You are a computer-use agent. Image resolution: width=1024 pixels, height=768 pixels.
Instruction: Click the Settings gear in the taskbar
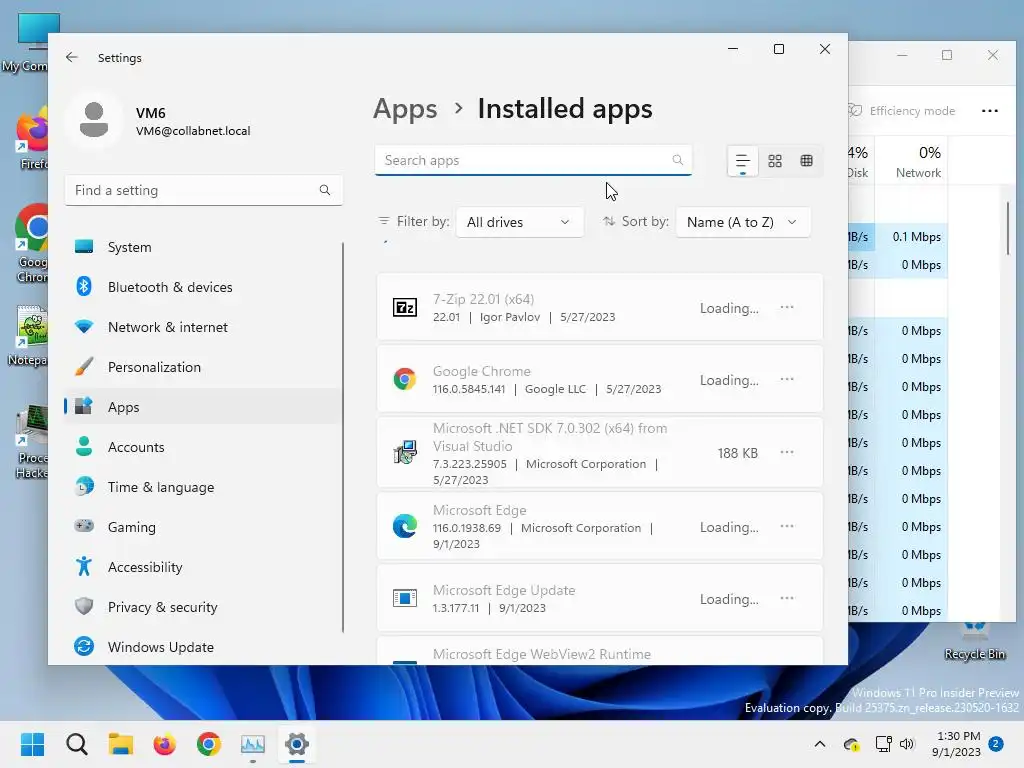(x=296, y=744)
